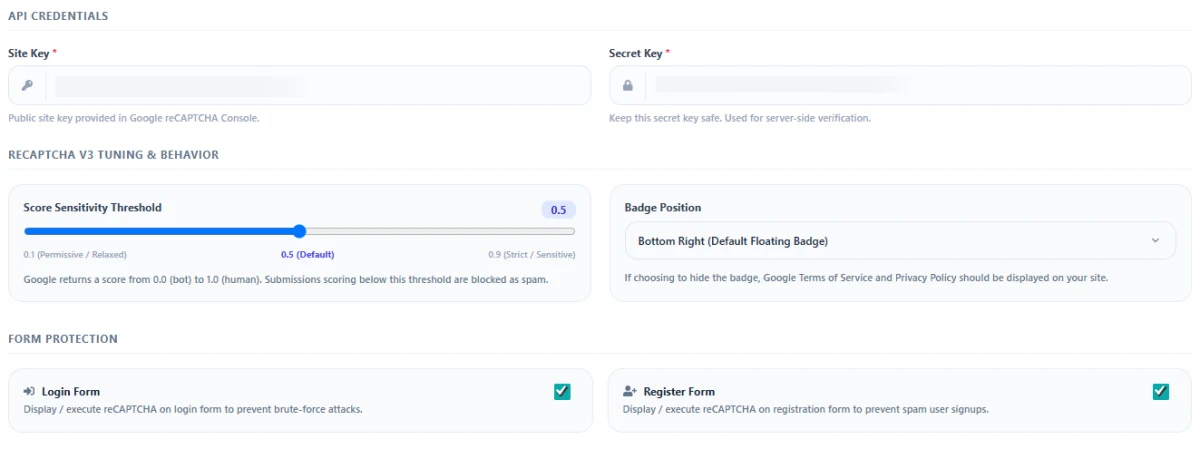The height and width of the screenshot is (449, 1200).
Task: Click the 'Google returns a score' description
Action: pyautogui.click(x=286, y=279)
